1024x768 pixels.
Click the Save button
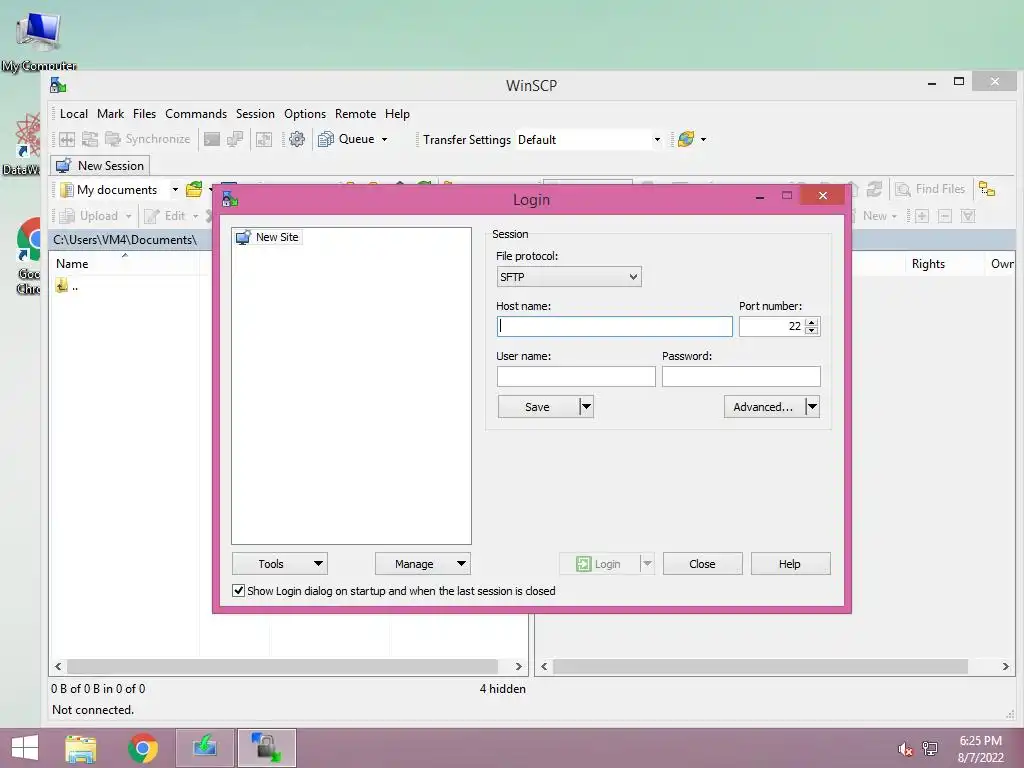[537, 407]
